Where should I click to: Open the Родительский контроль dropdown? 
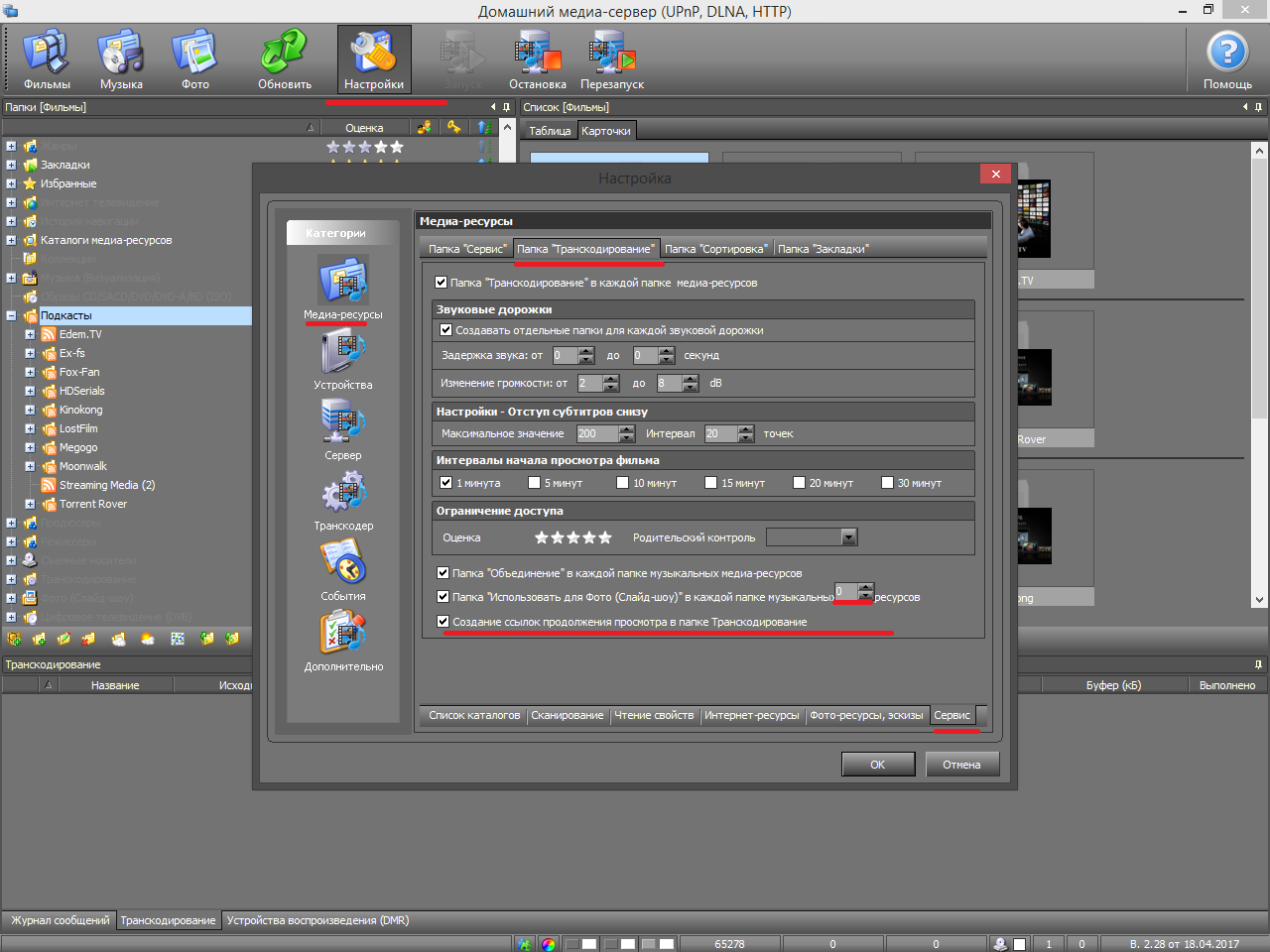tap(848, 537)
